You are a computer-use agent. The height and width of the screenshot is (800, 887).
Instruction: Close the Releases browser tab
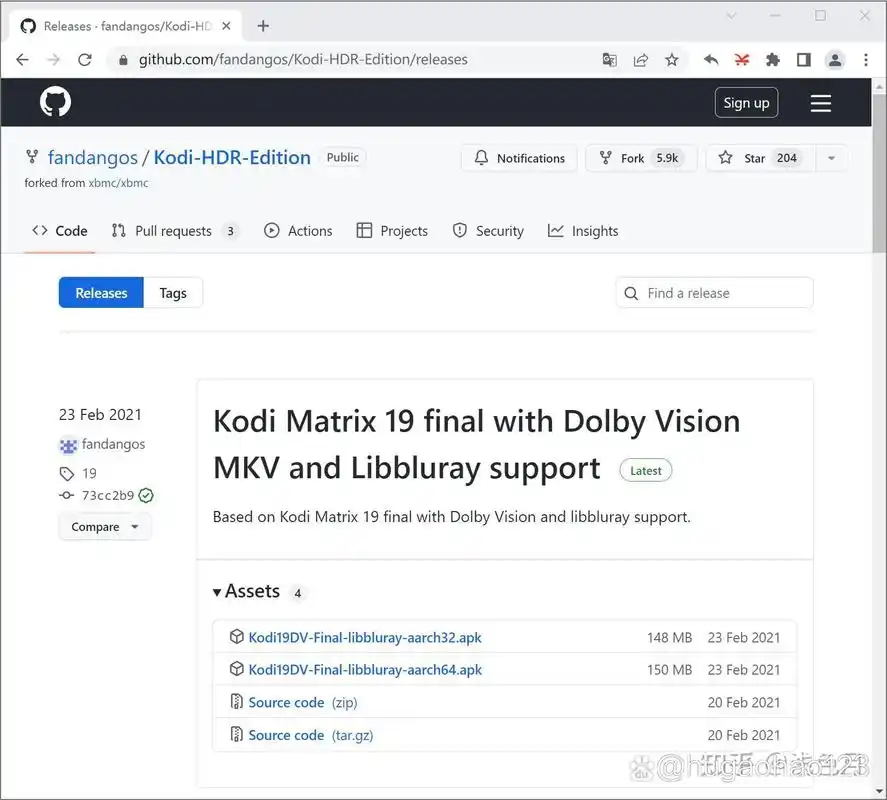[x=226, y=26]
